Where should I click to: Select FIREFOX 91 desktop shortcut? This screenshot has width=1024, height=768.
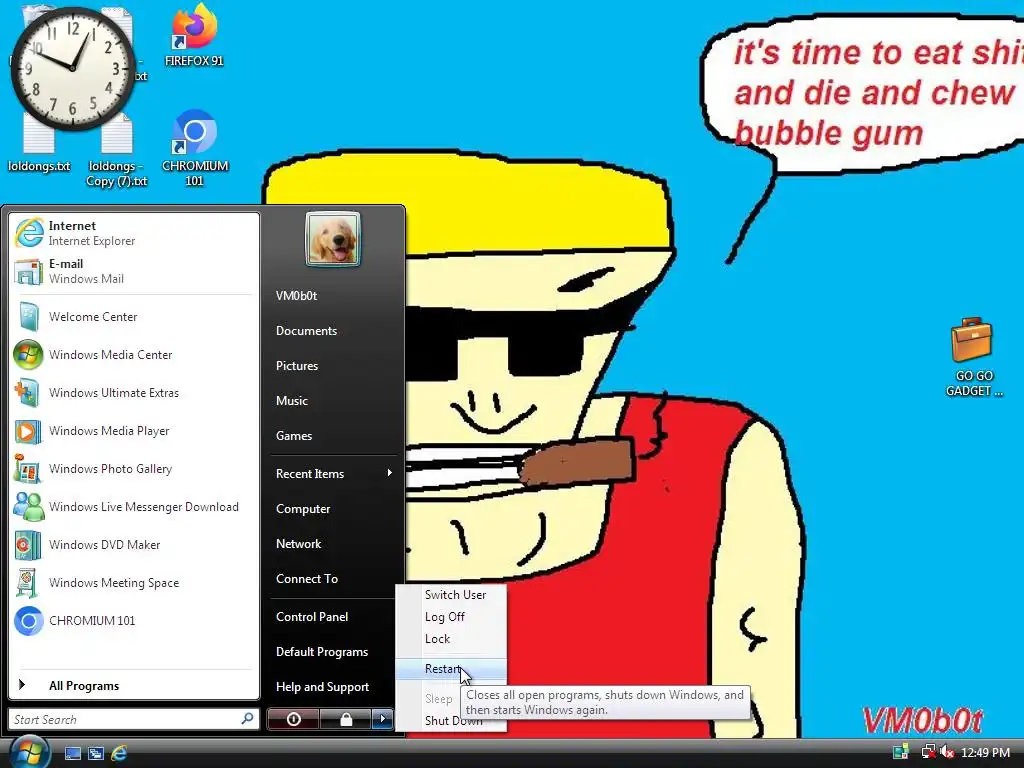point(194,36)
